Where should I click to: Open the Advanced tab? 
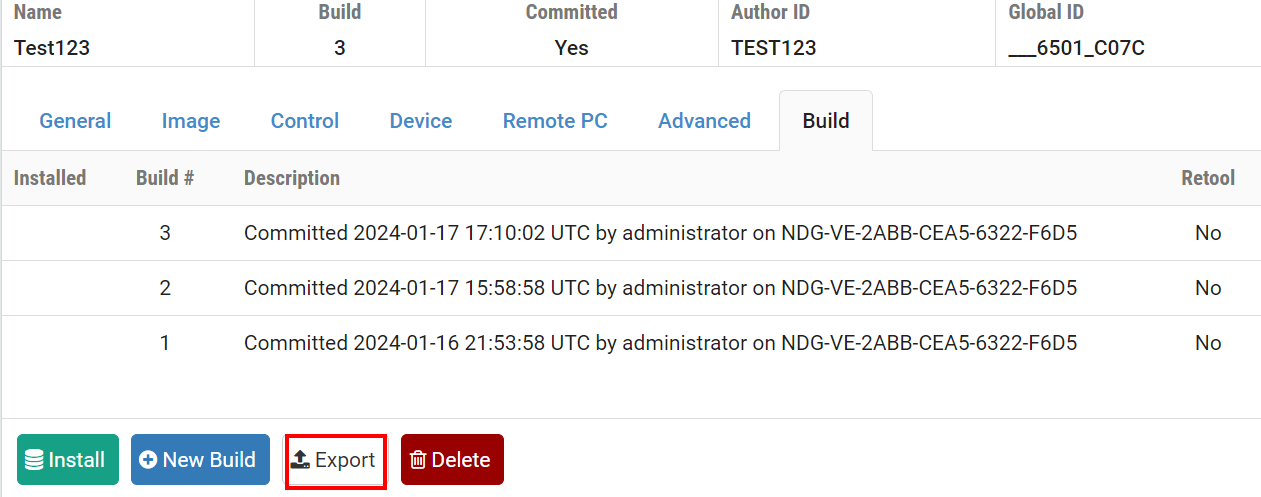704,121
